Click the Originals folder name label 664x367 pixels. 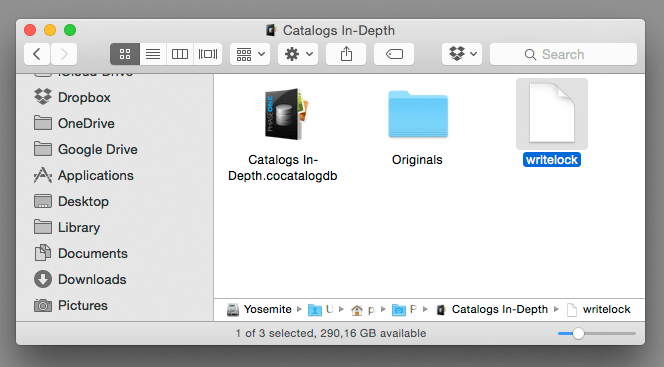417,160
